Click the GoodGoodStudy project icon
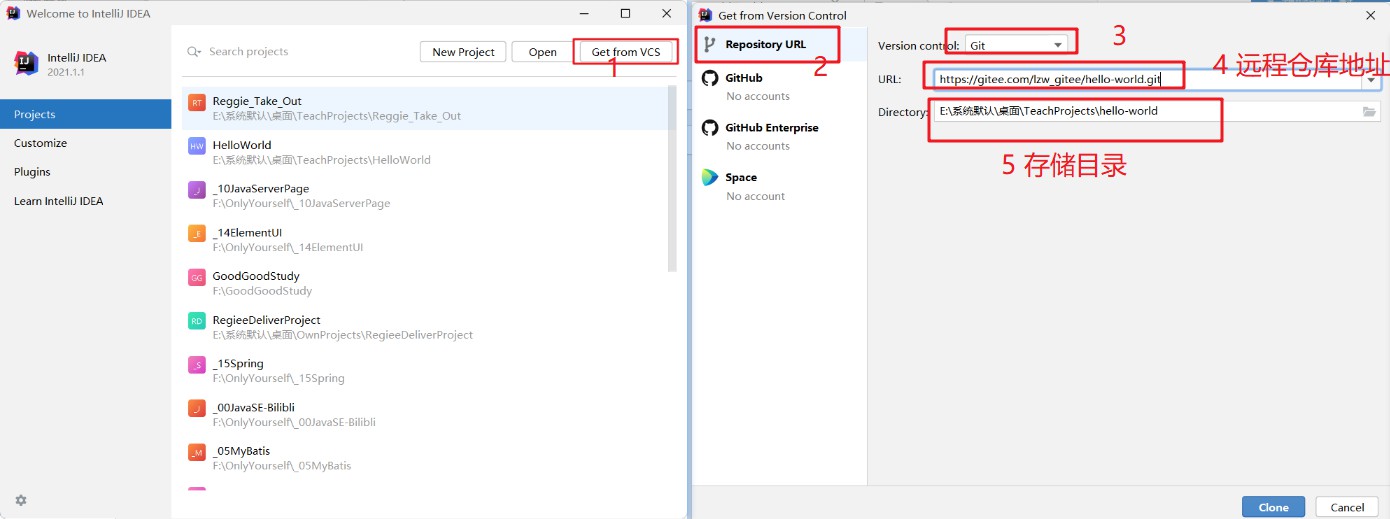Image resolution: width=1390 pixels, height=519 pixels. [197, 277]
